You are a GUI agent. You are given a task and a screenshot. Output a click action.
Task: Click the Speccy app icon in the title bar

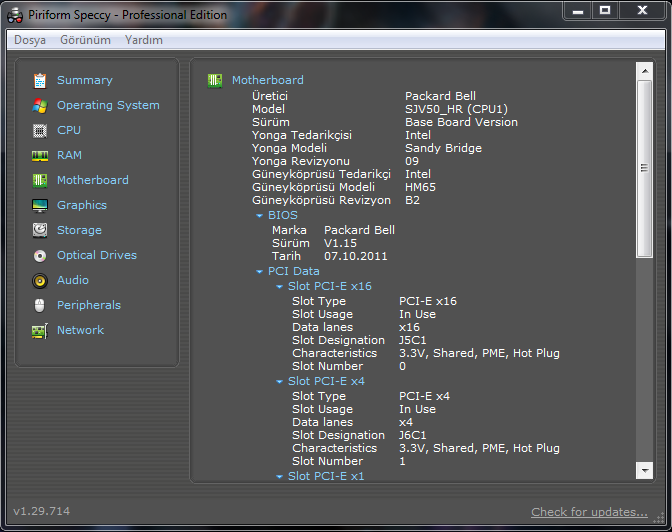pos(15,15)
